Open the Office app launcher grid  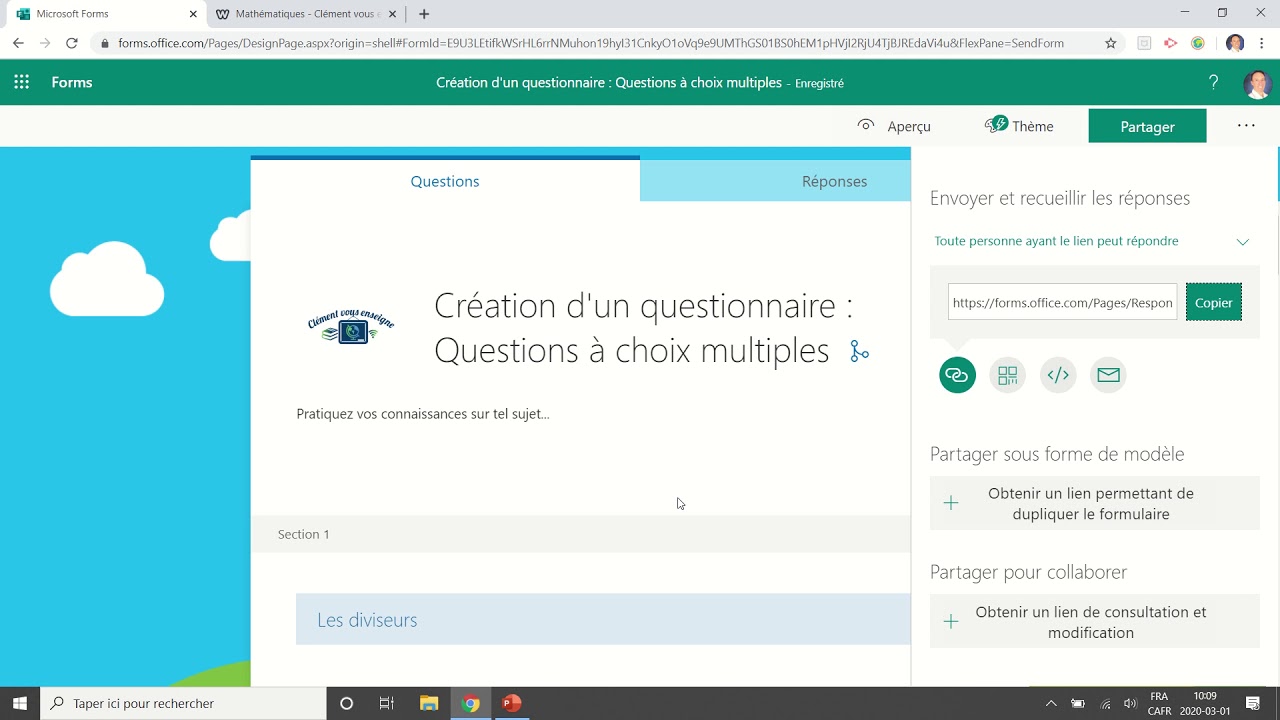coord(22,83)
